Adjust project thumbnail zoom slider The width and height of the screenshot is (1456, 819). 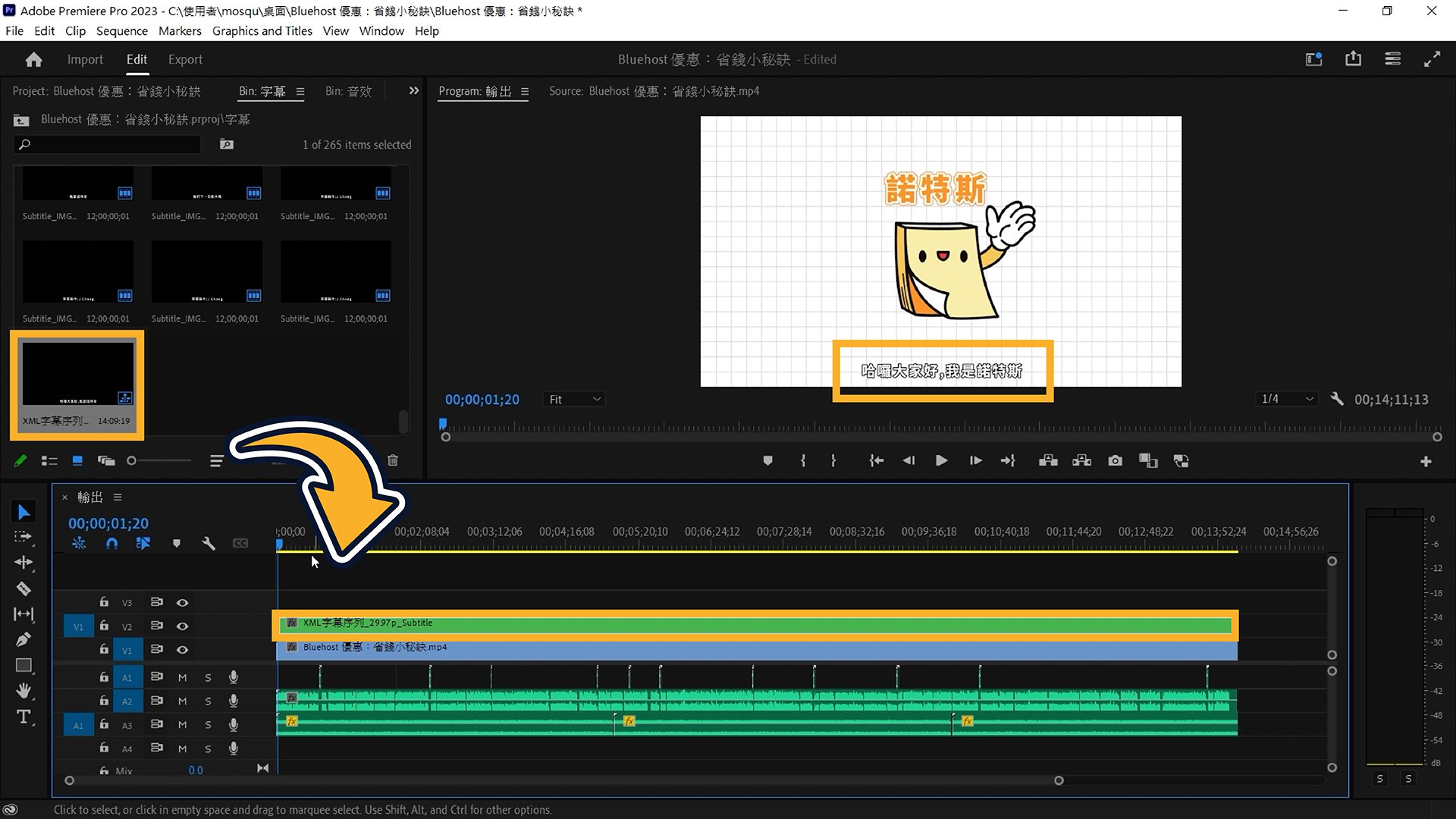point(131,460)
